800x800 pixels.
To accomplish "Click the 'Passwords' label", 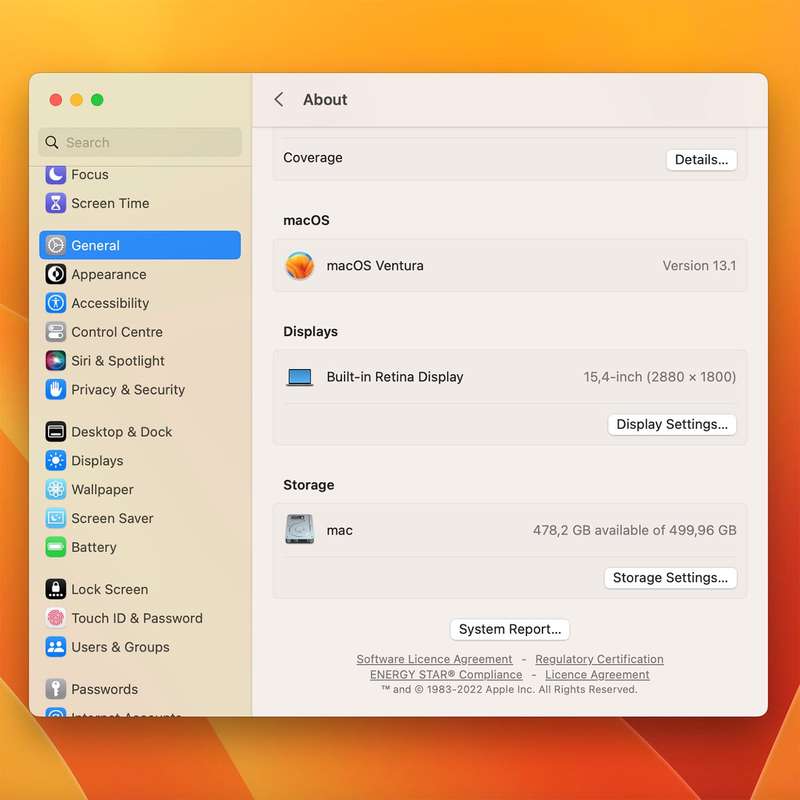I will (x=105, y=689).
